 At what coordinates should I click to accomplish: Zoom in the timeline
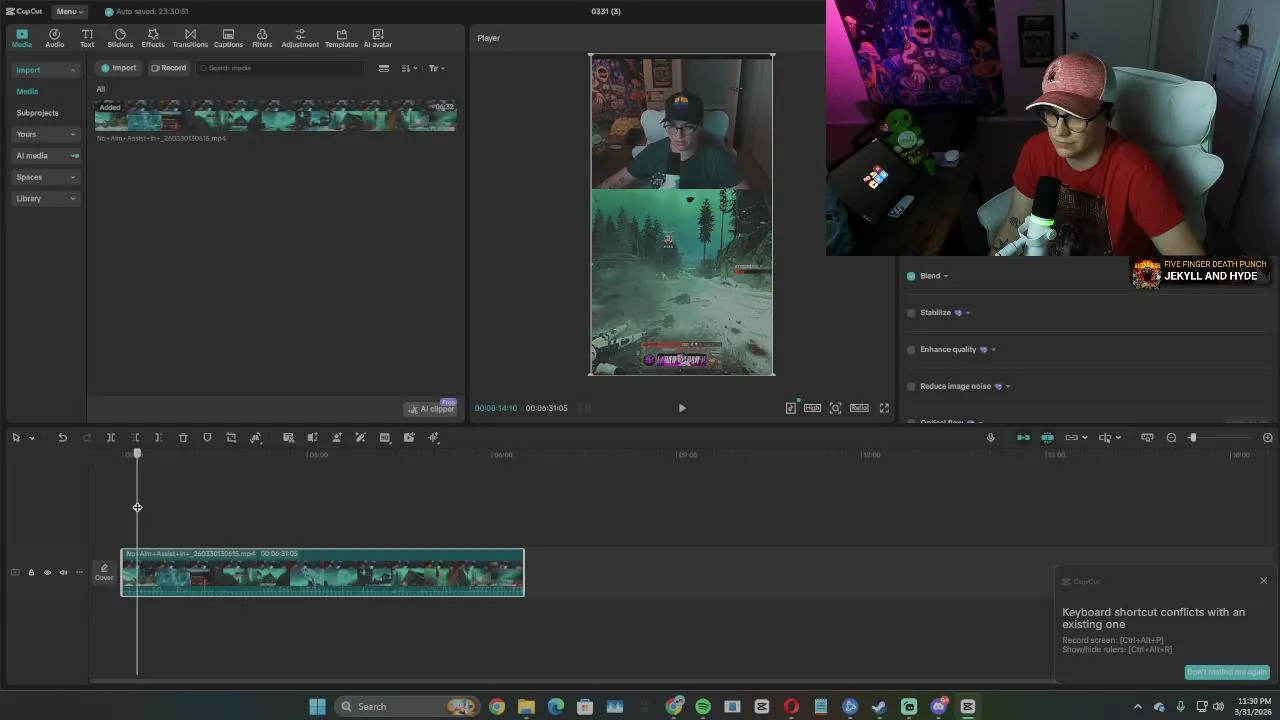[1268, 438]
